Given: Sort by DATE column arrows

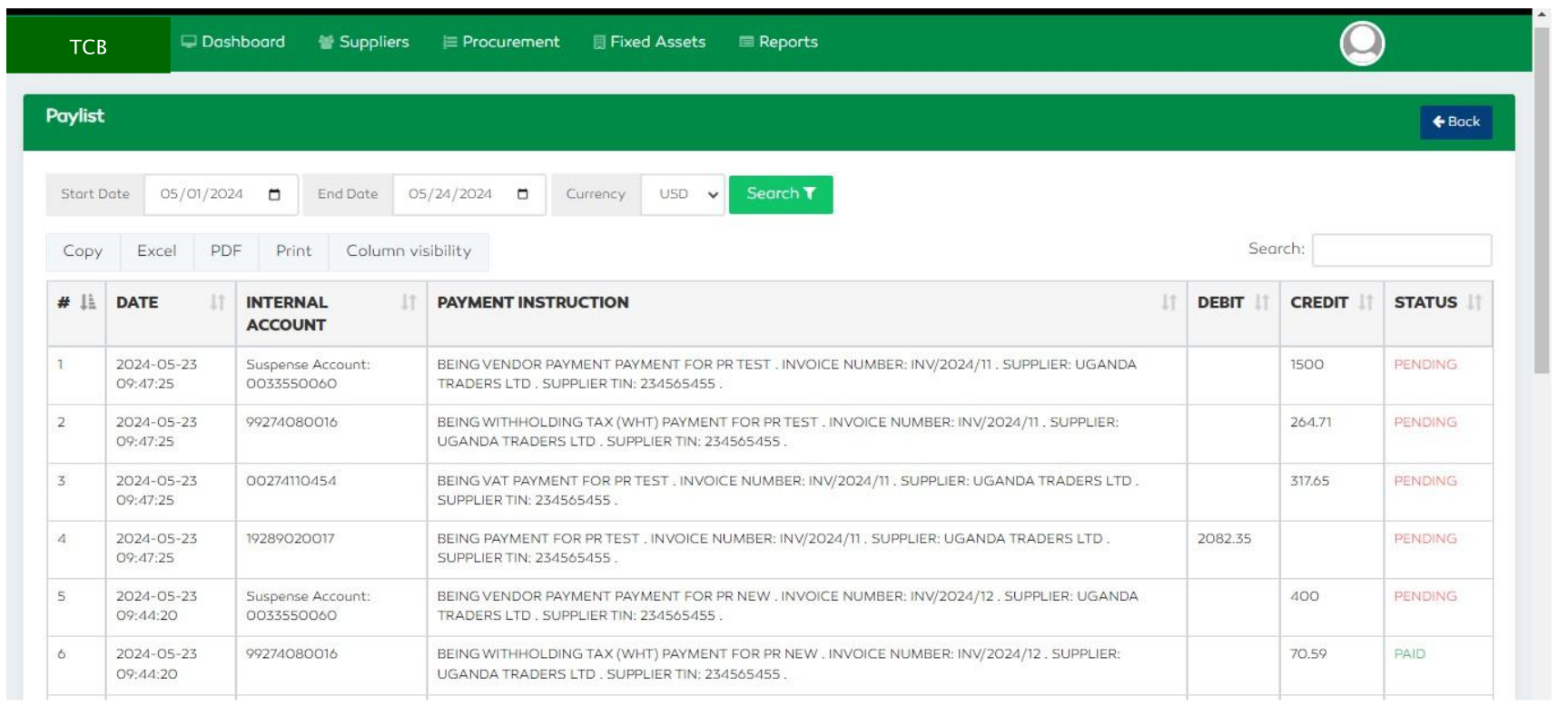Looking at the screenshot, I should coord(217,302).
